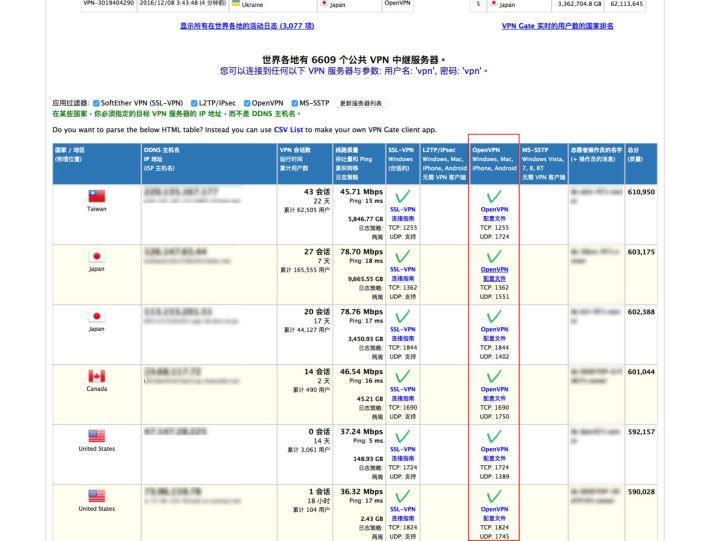Click the US flag in 592,157 score row

pos(96,436)
